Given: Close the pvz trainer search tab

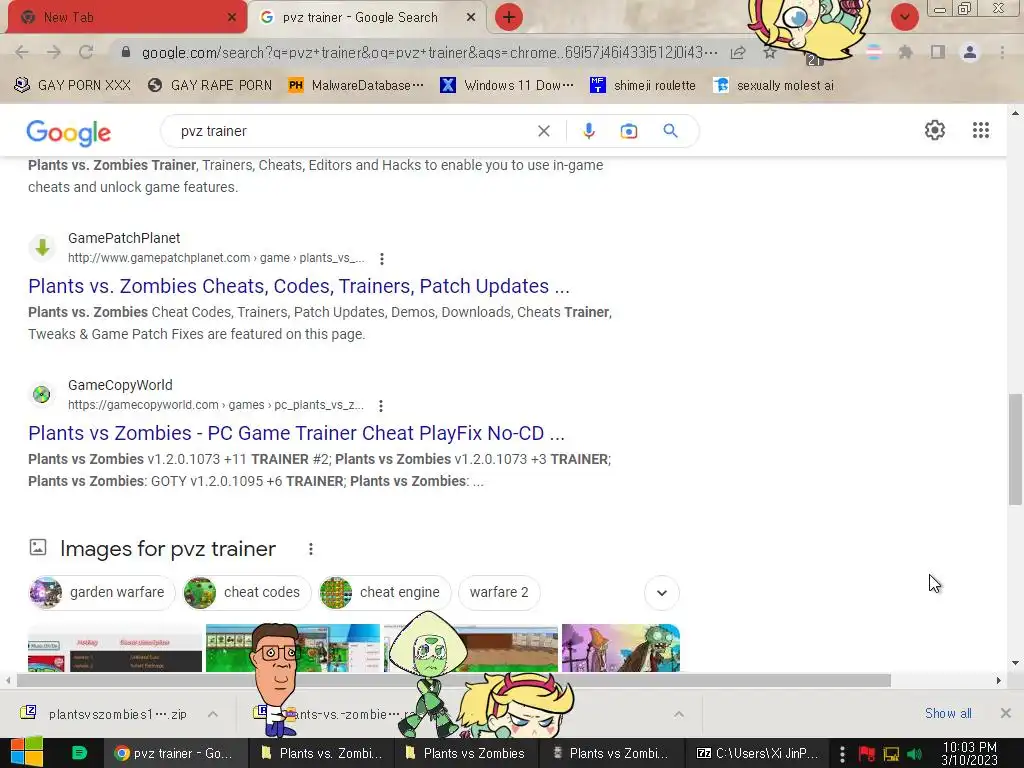Looking at the screenshot, I should point(471,18).
